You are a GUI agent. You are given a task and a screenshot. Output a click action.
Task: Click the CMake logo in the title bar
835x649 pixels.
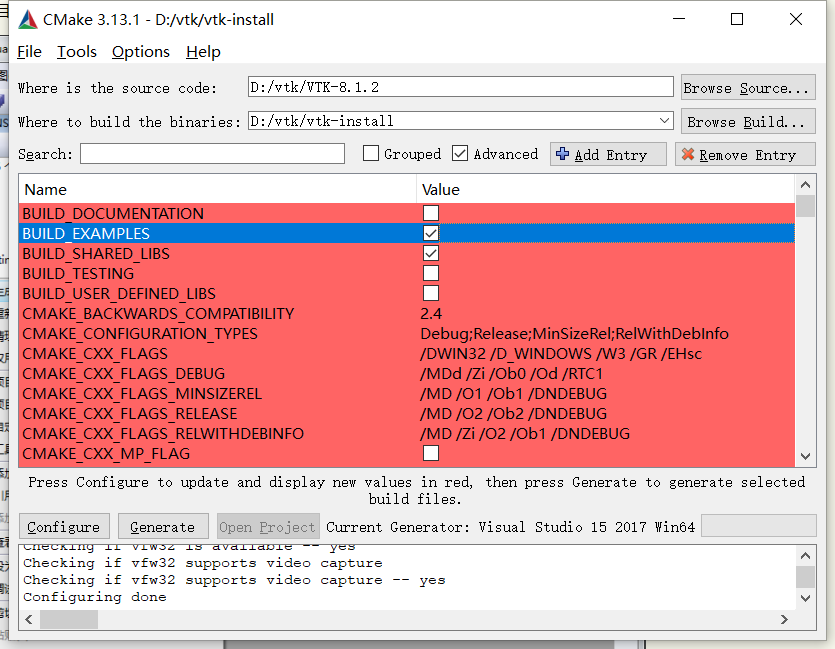[27, 18]
